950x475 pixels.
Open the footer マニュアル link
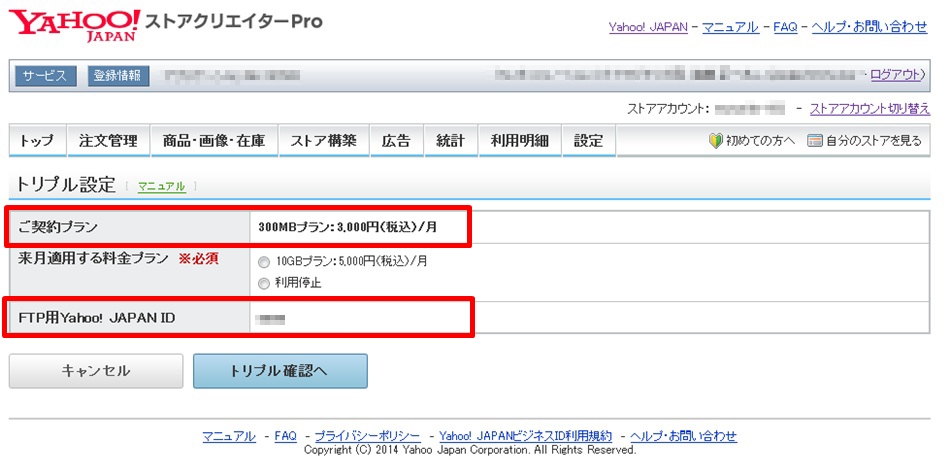coord(229,436)
